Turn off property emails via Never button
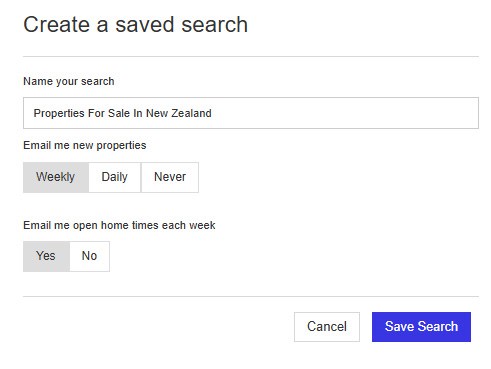 click(x=170, y=177)
